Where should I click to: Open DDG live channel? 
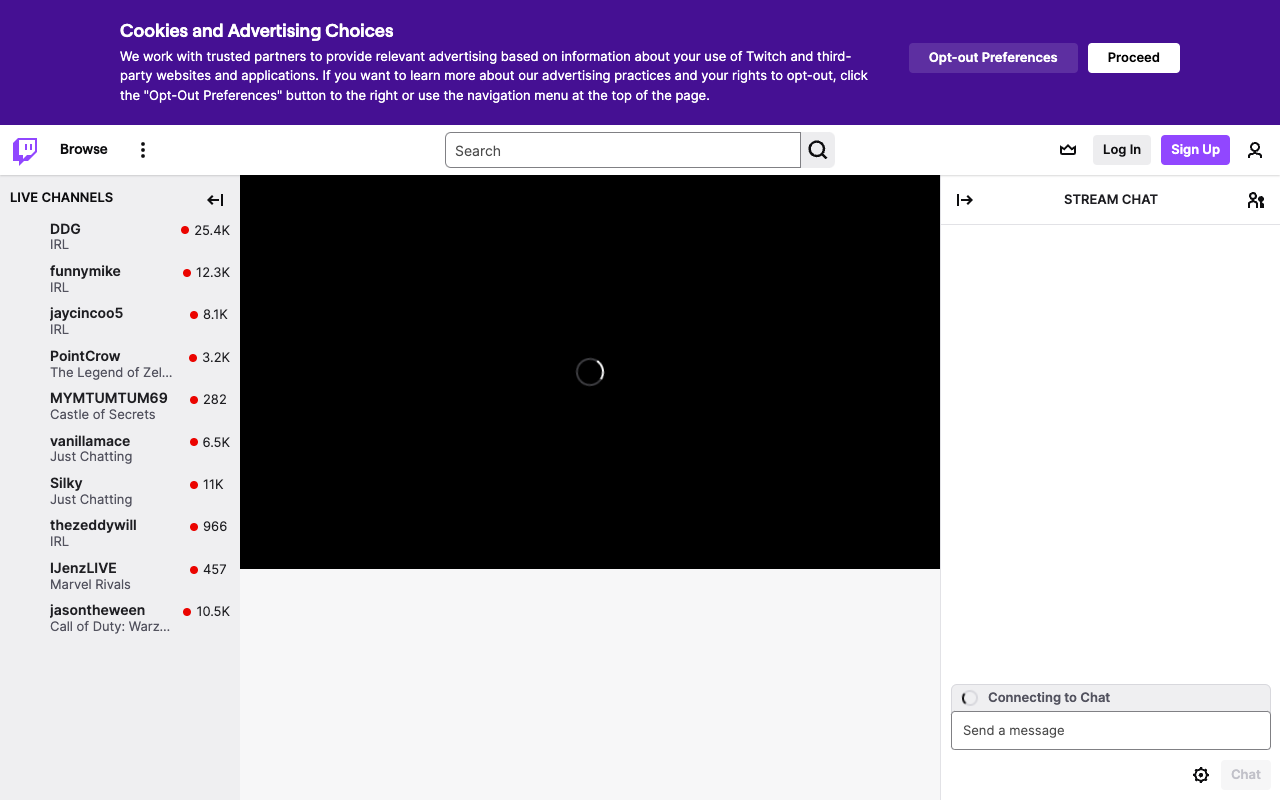pos(120,236)
